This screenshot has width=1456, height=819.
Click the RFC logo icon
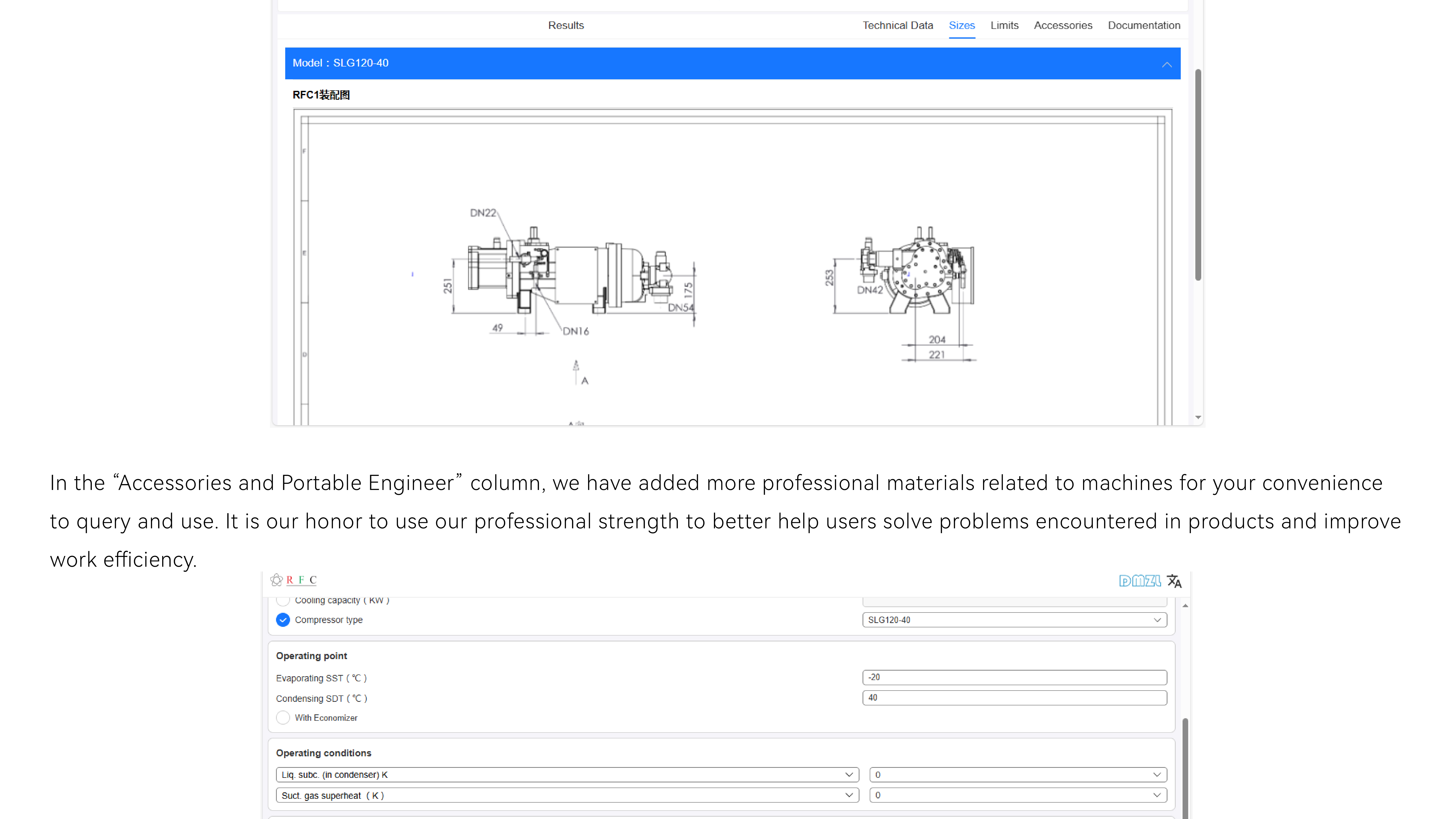click(x=293, y=580)
